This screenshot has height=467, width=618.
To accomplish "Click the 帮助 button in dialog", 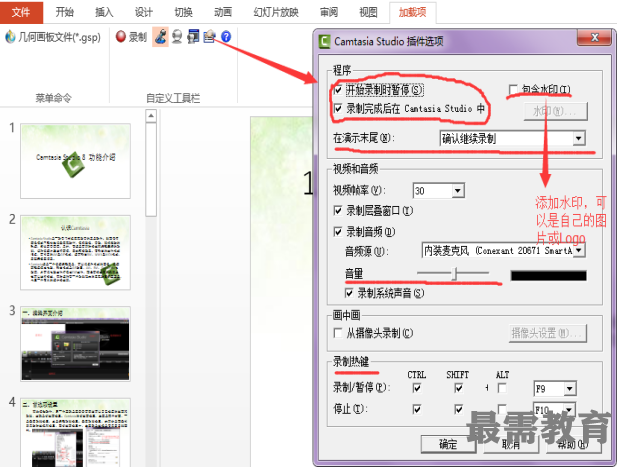I will 573,444.
